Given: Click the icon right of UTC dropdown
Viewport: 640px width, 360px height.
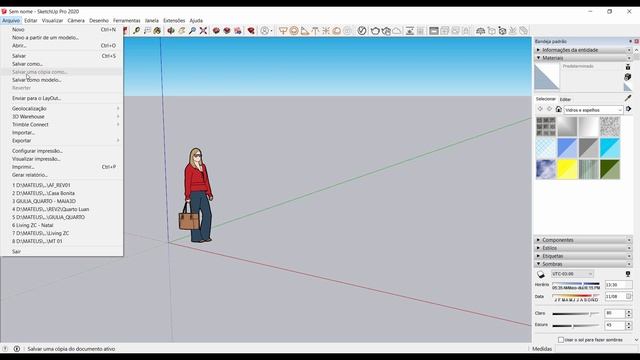Looking at the screenshot, I should coord(628,274).
